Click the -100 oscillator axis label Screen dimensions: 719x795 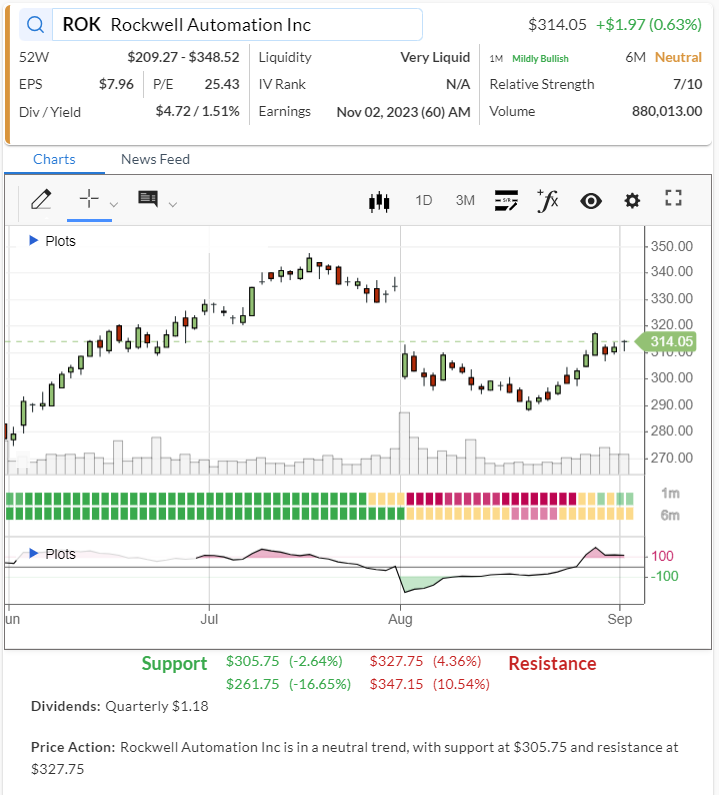pos(664,576)
